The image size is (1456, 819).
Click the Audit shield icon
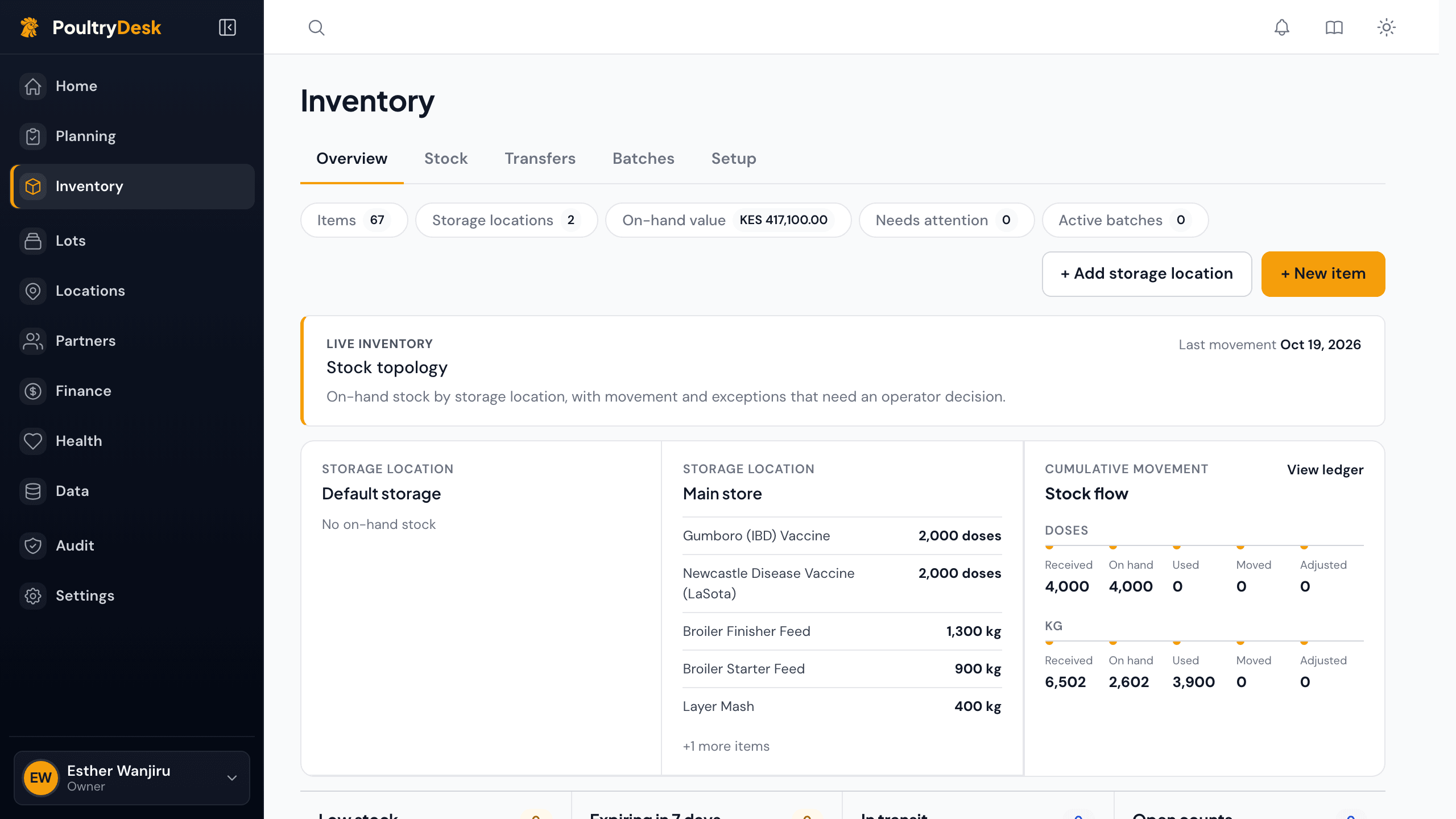(x=33, y=546)
